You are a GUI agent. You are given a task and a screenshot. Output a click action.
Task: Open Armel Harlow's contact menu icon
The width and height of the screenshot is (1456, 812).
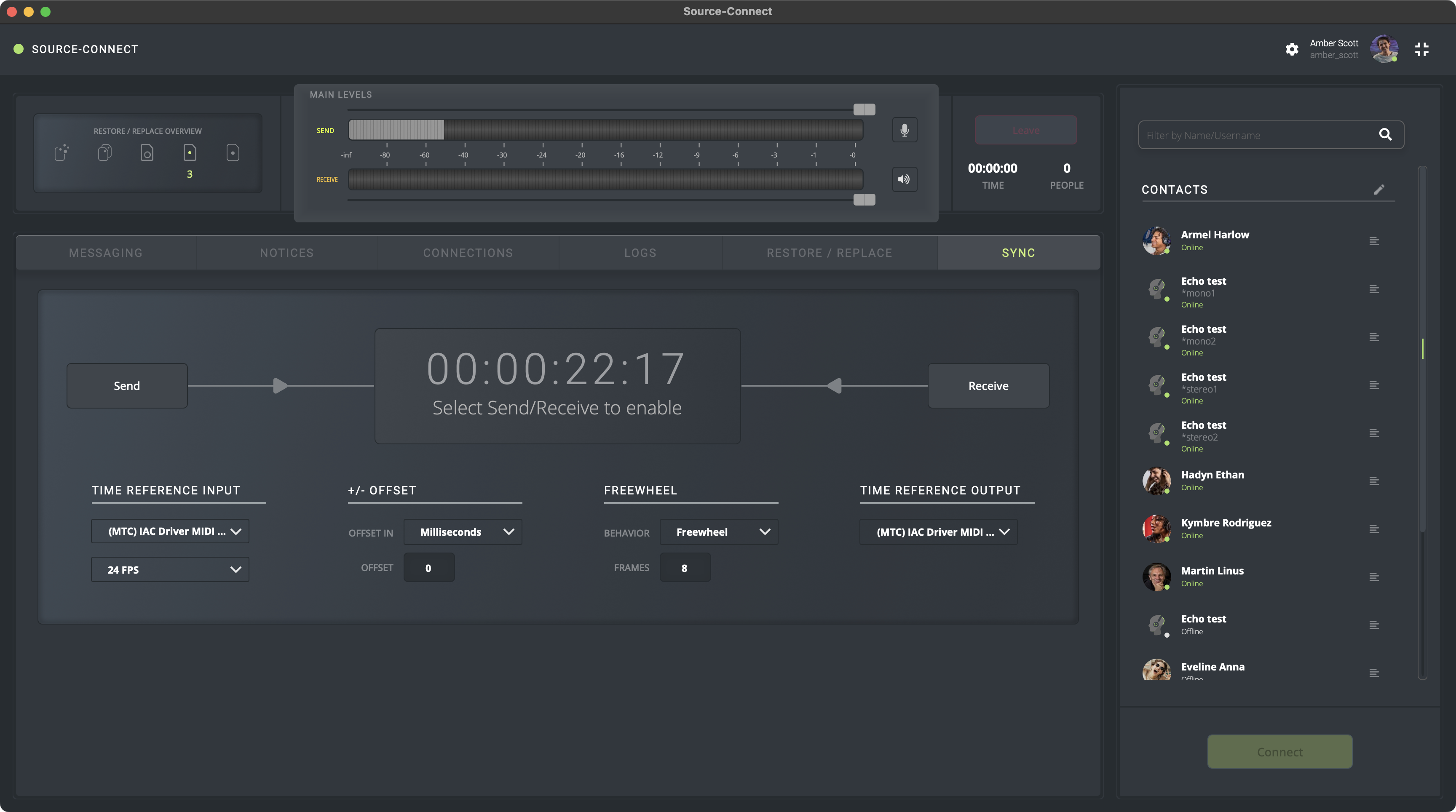point(1374,241)
